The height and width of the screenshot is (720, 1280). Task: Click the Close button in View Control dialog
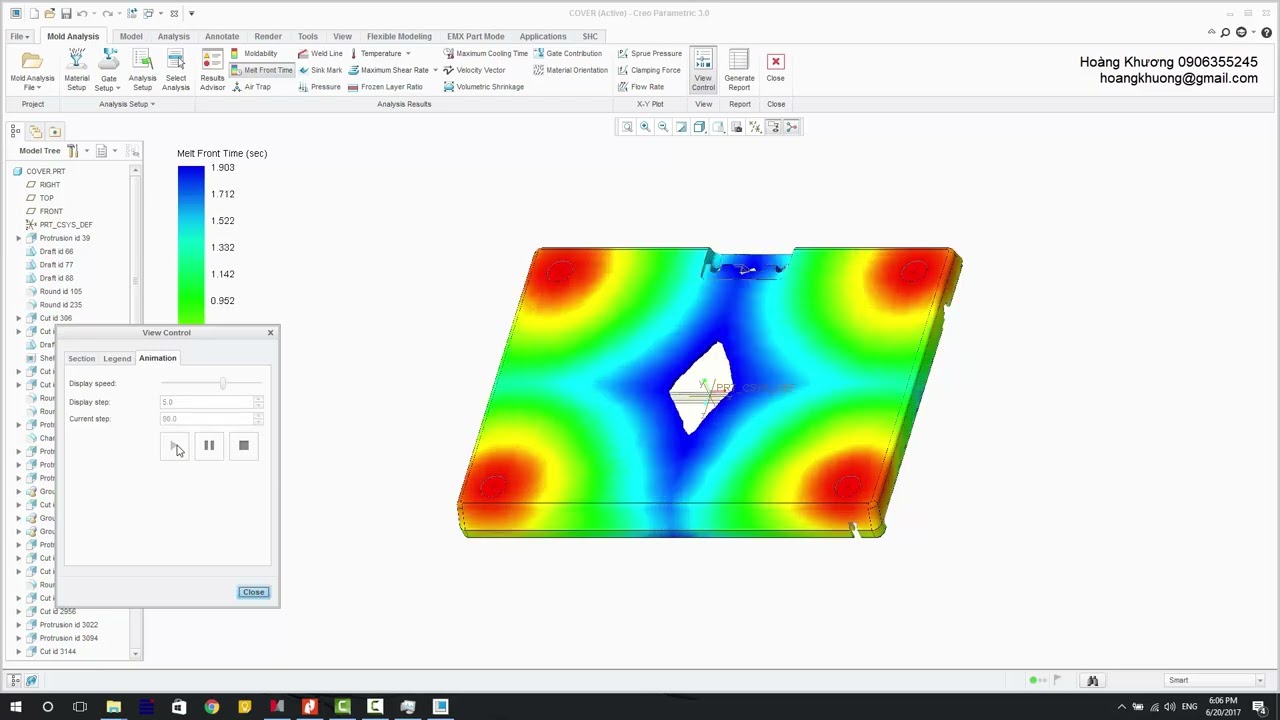tap(253, 592)
